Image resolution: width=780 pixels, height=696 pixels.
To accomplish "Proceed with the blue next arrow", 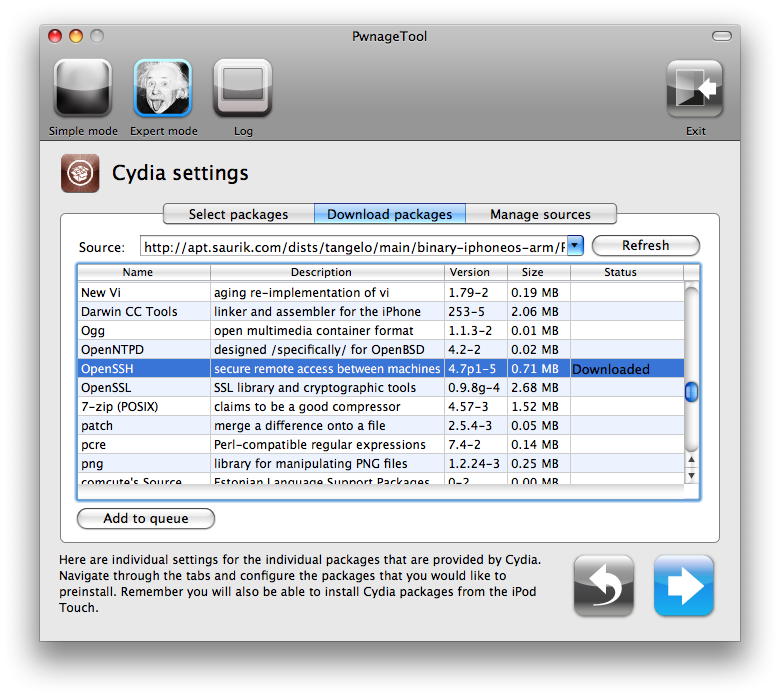I will [x=683, y=585].
